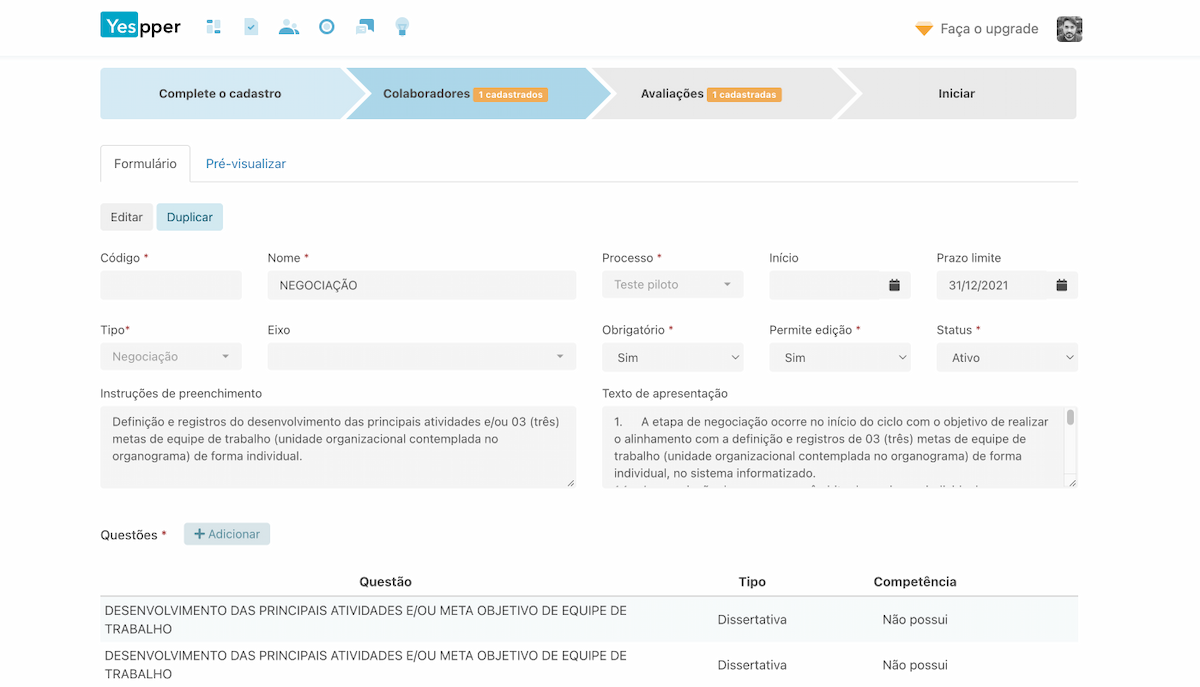Open the Status dropdown showing Ativo
The image size is (1200, 687).
pyautogui.click(x=1006, y=358)
